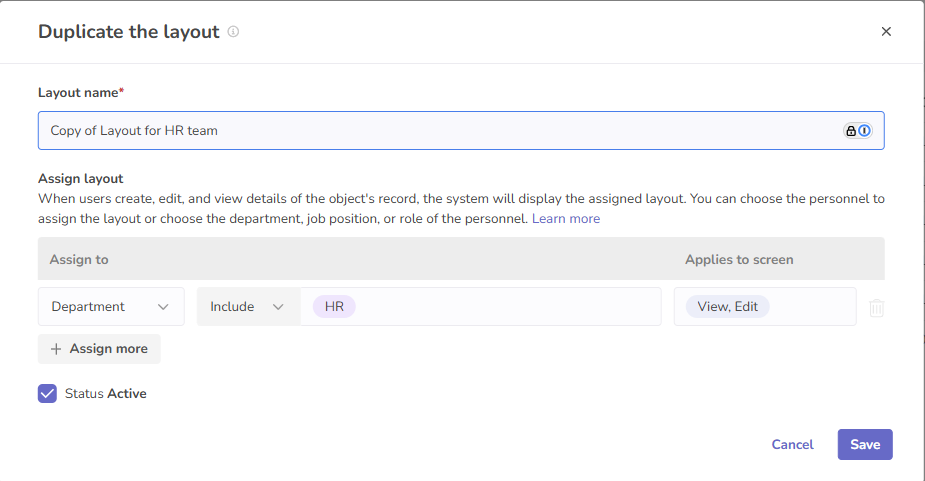Click the Layout name label

(81, 93)
